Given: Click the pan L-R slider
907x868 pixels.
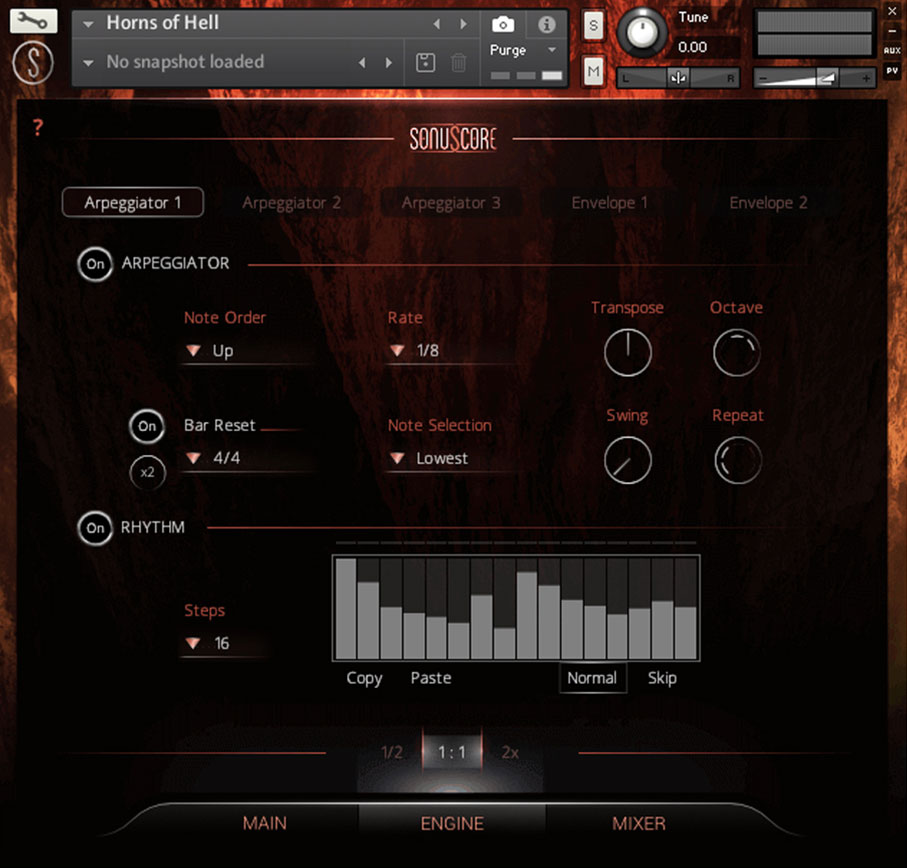Looking at the screenshot, I should tap(679, 77).
